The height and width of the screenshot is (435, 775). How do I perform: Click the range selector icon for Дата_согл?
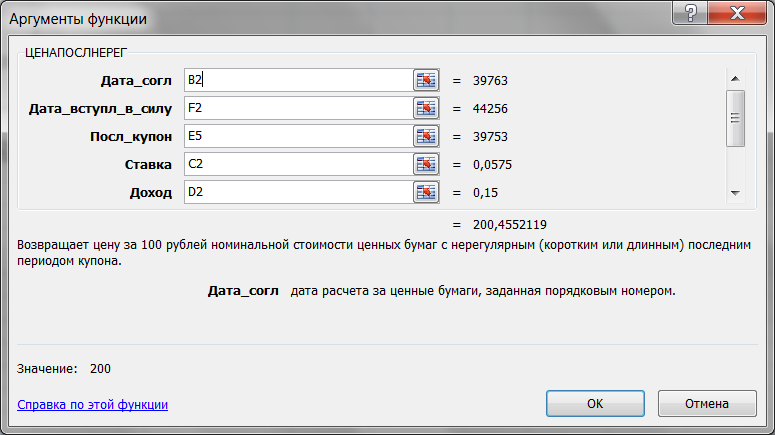(x=426, y=80)
